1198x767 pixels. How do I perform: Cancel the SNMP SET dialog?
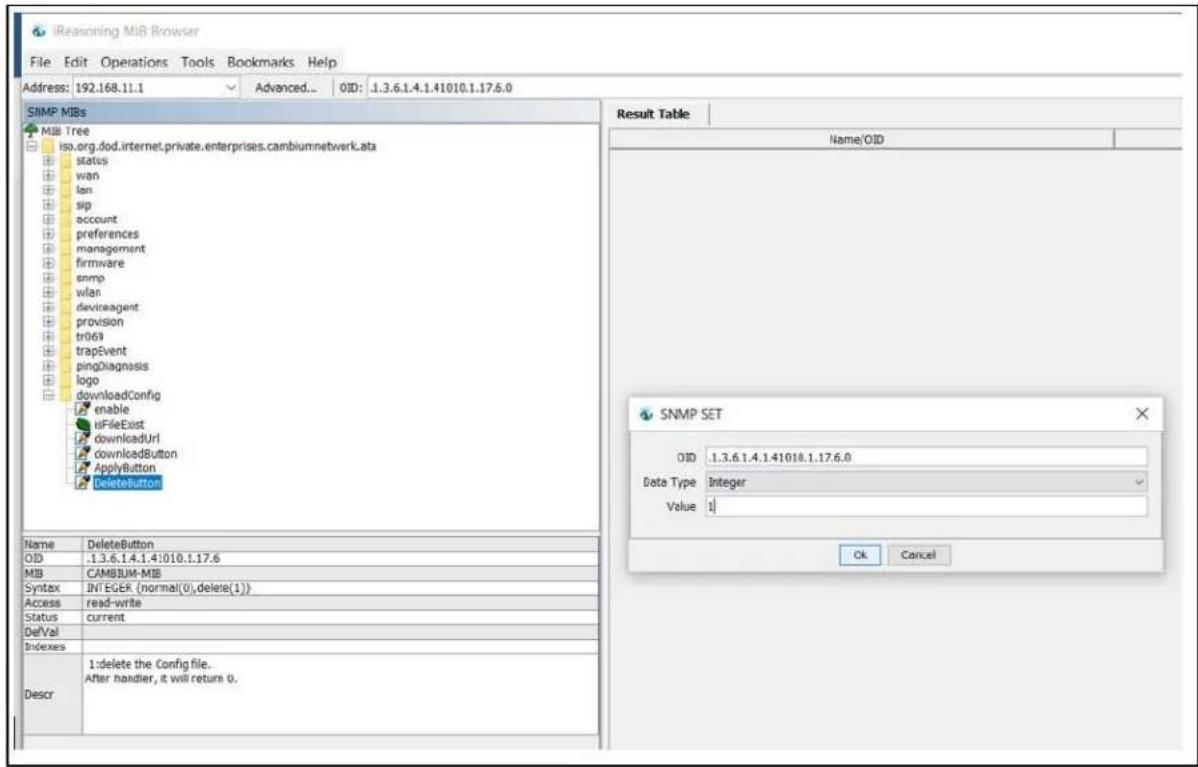[x=918, y=555]
